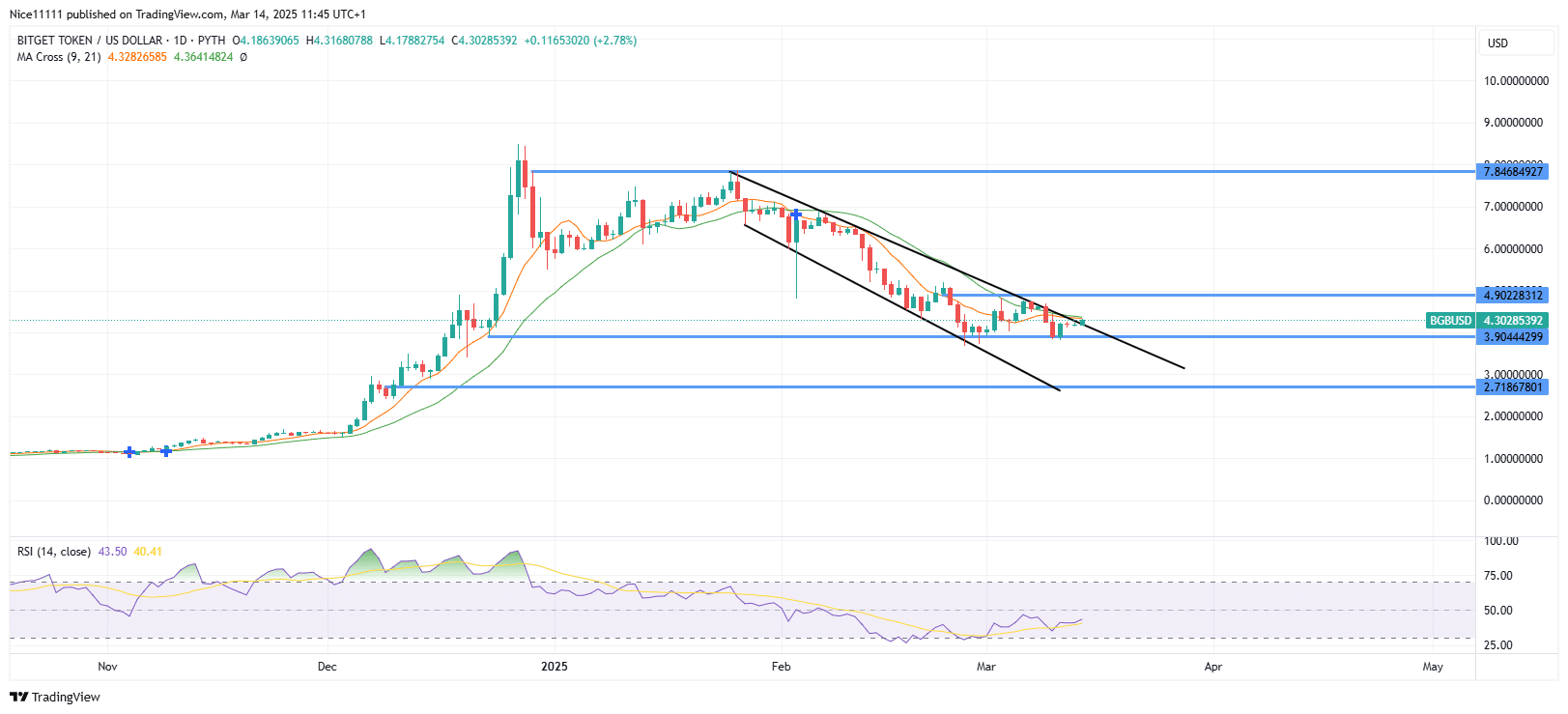Click the green MA value 4.36414824
This screenshot has width=1568, height=714.
(x=203, y=57)
